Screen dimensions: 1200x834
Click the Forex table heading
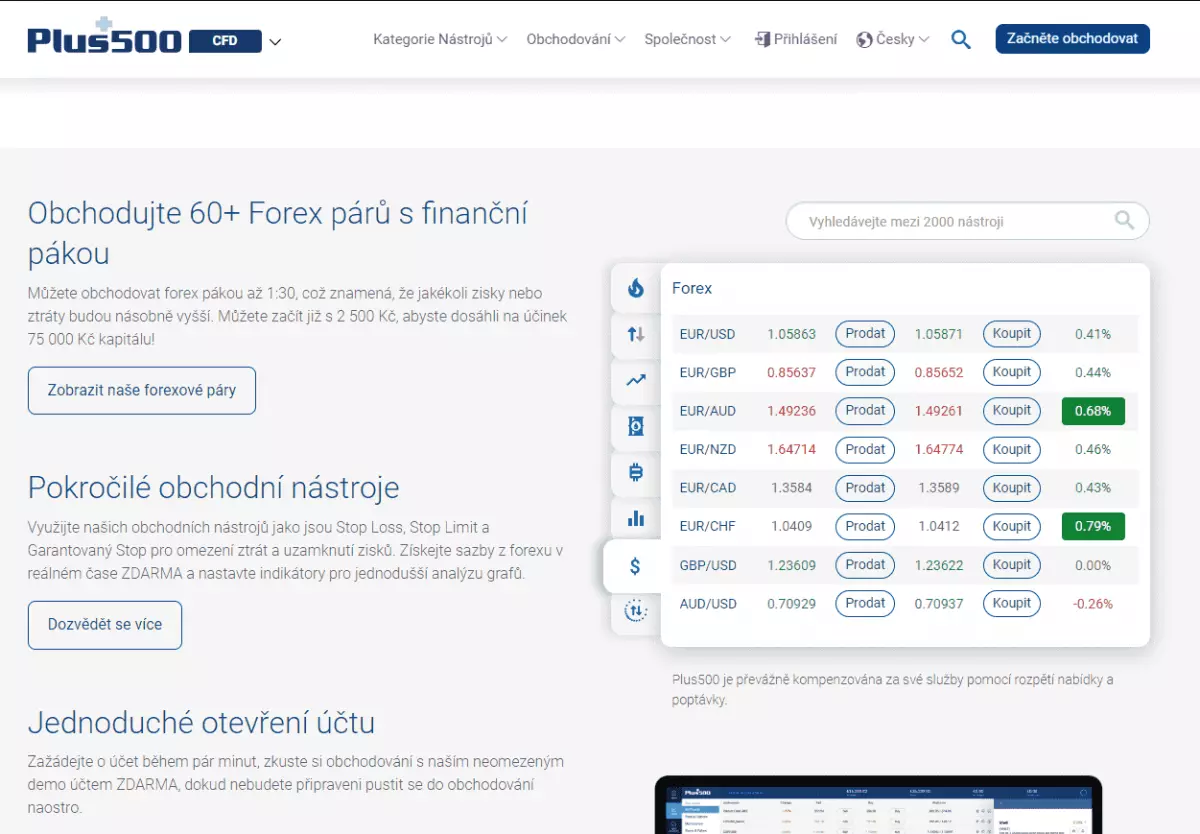692,288
